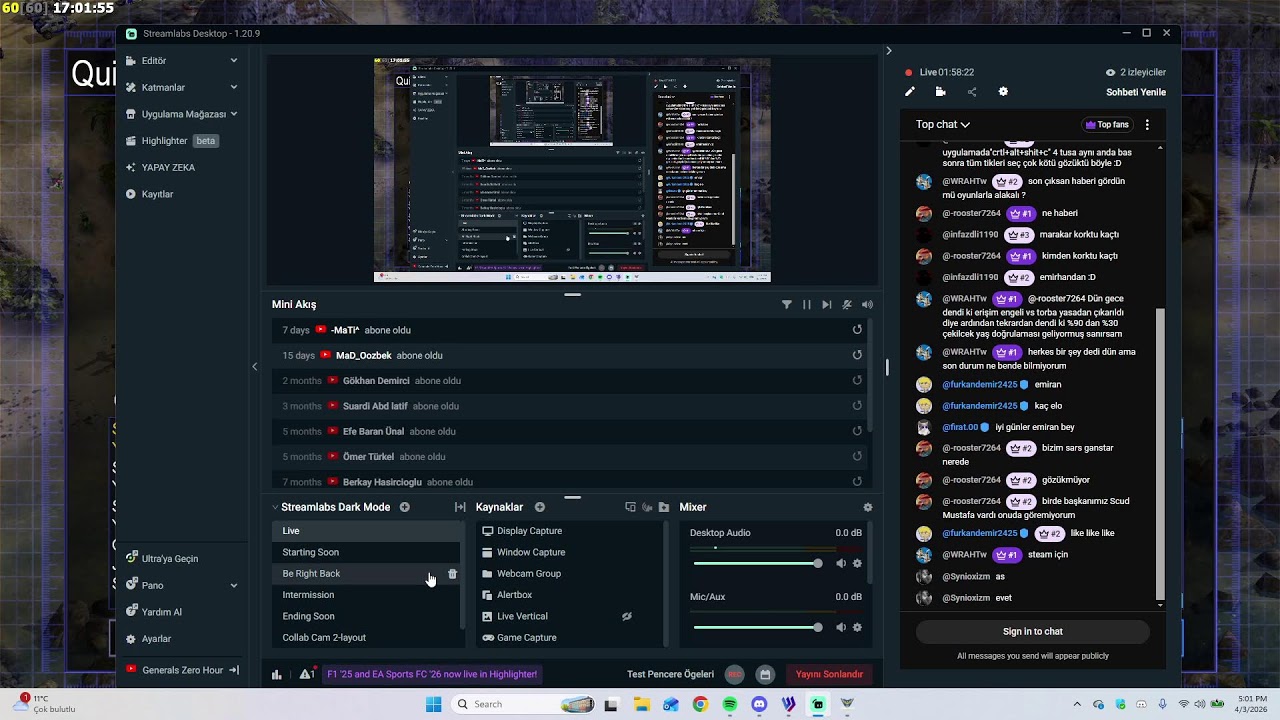Adjust the Mic/Aux volume slider

tap(757, 627)
